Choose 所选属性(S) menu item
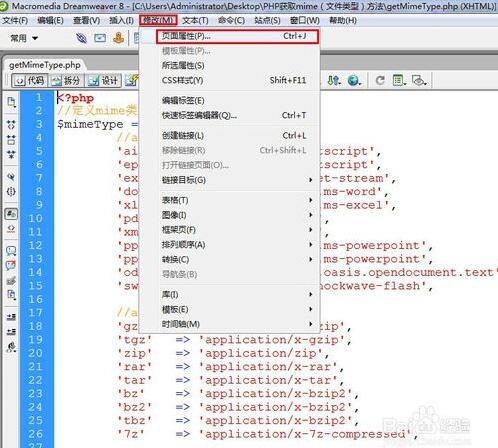This screenshot has width=498, height=448. (x=229, y=65)
